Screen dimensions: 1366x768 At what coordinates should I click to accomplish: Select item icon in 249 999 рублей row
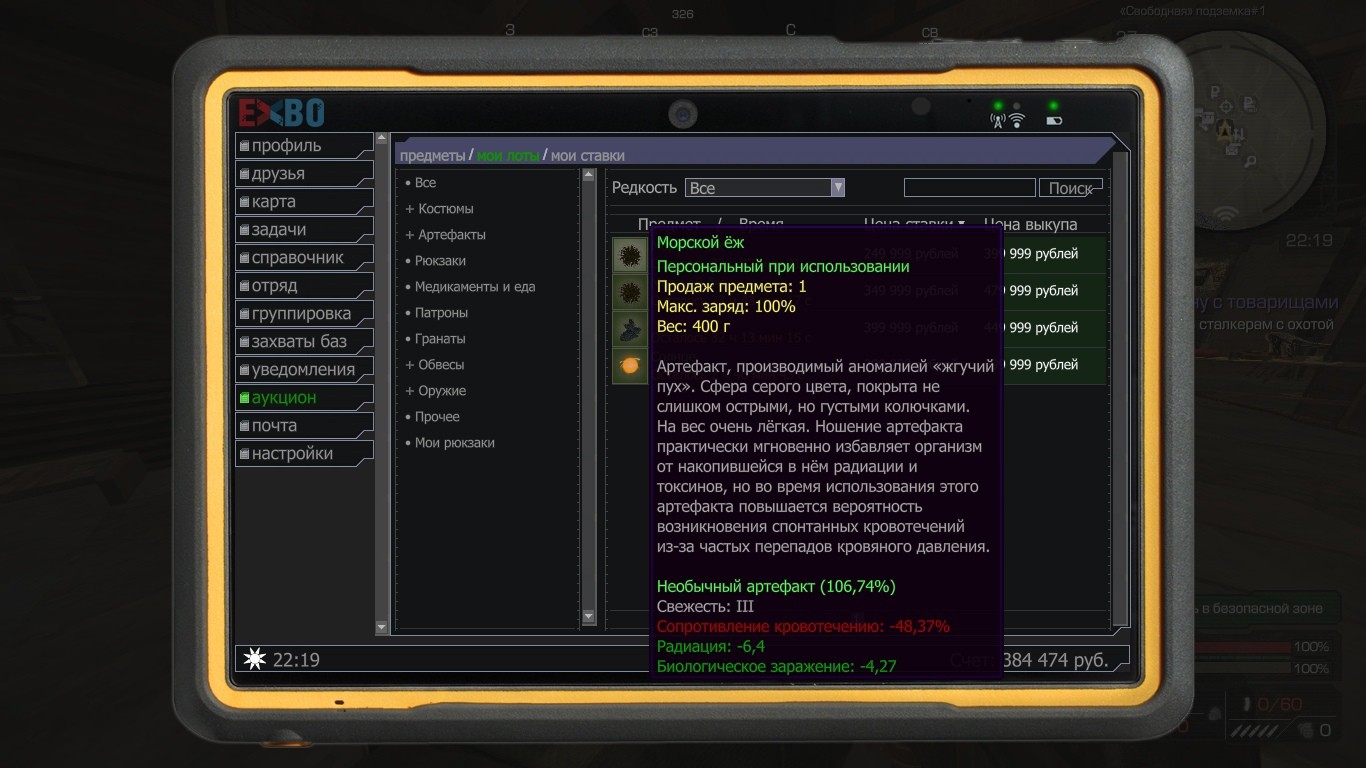pos(630,254)
